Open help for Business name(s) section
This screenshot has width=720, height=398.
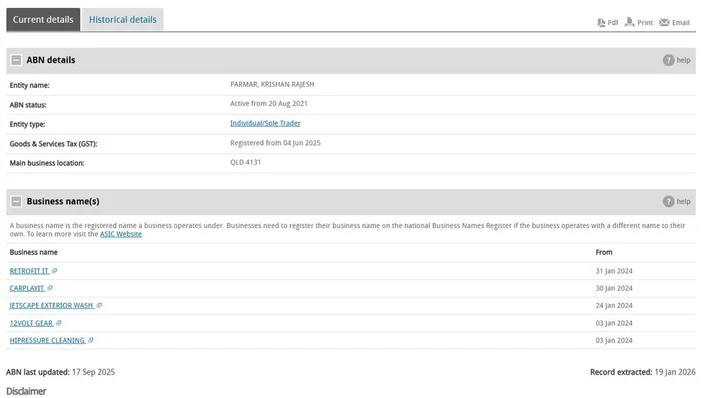click(x=676, y=202)
